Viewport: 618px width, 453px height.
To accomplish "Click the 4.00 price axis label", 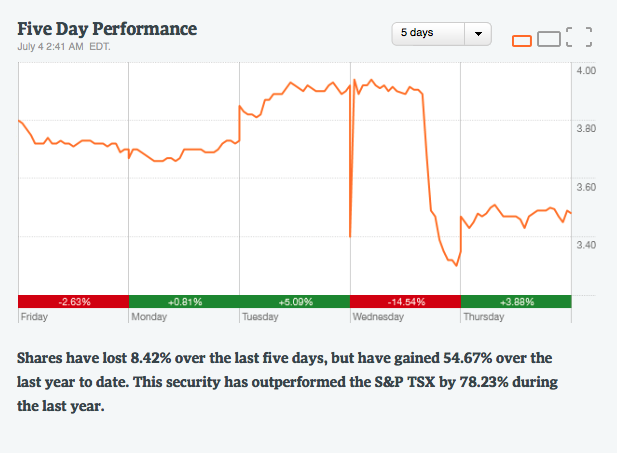I will point(586,70).
